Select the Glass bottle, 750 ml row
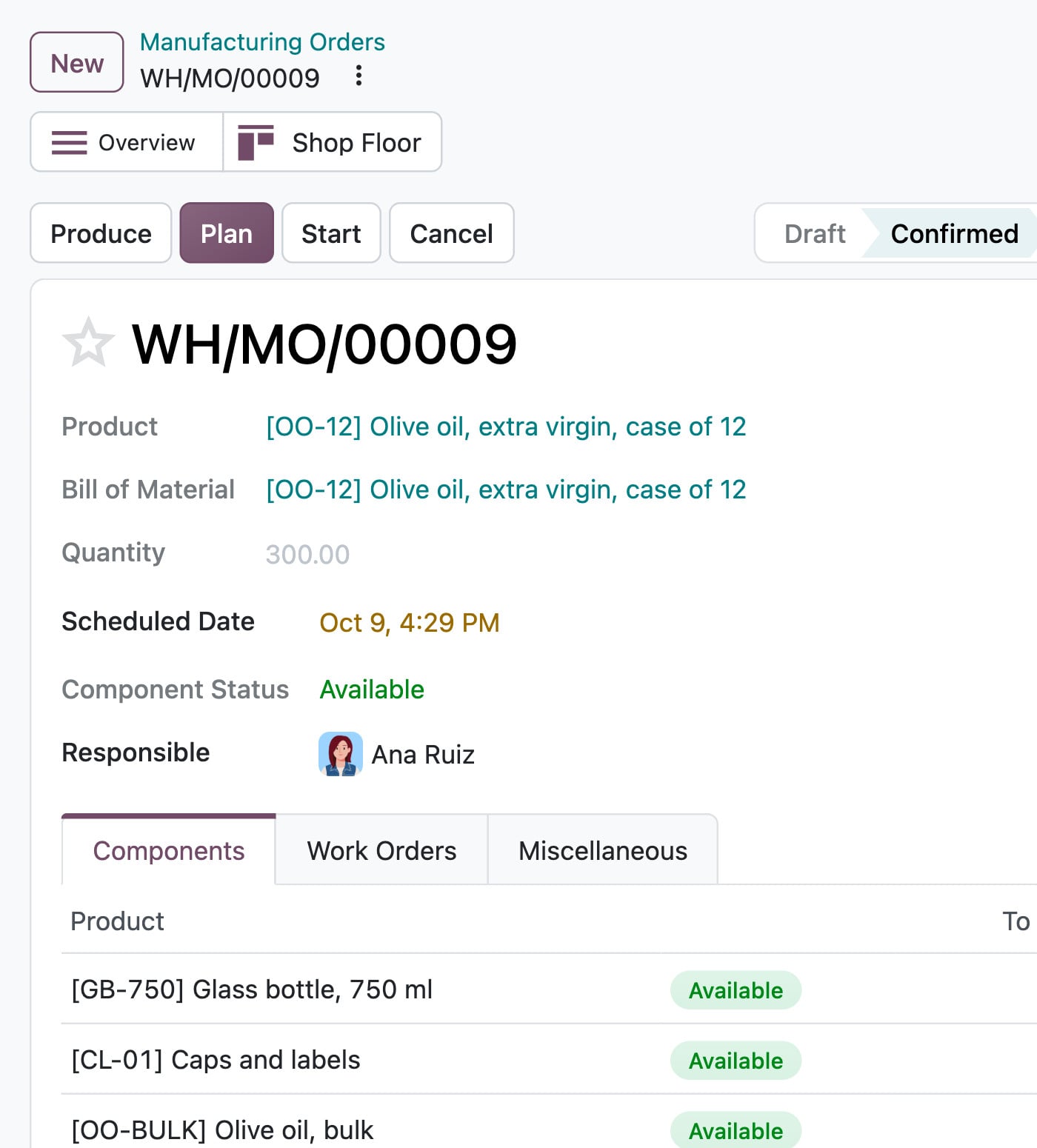The image size is (1037, 1148). pos(549,990)
